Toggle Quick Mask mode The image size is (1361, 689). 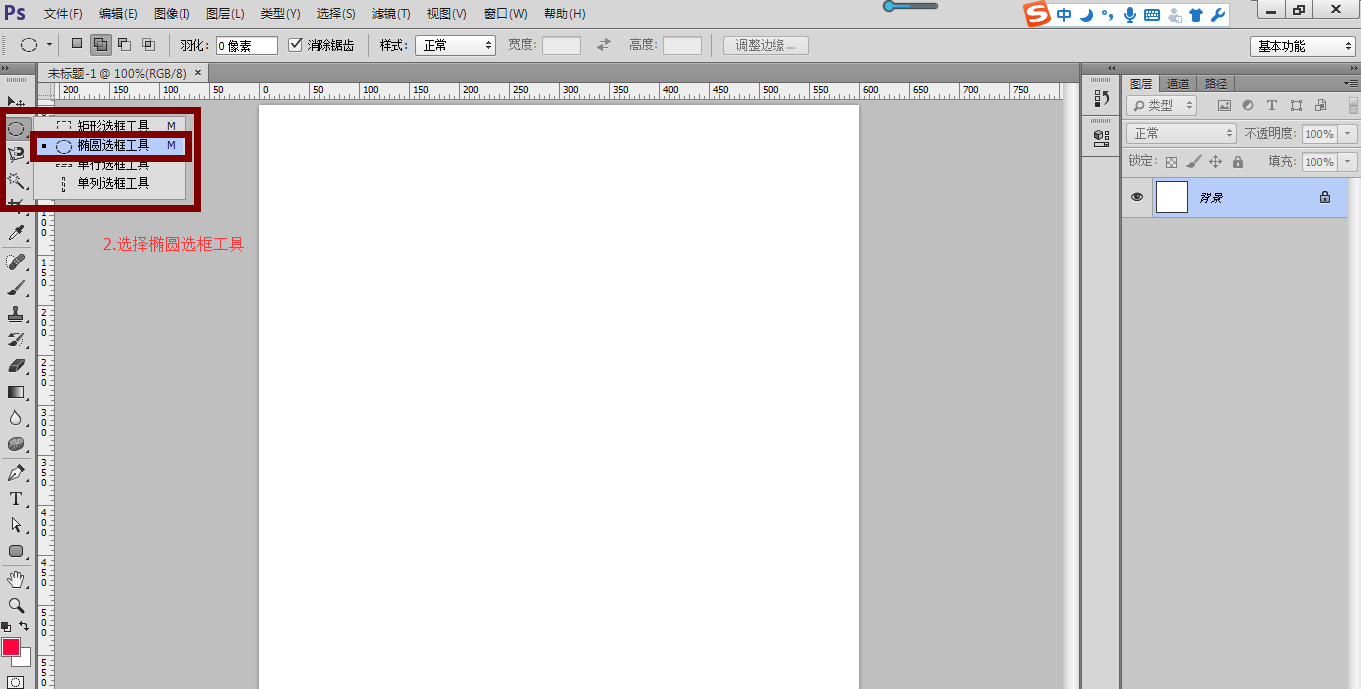click(x=16, y=682)
